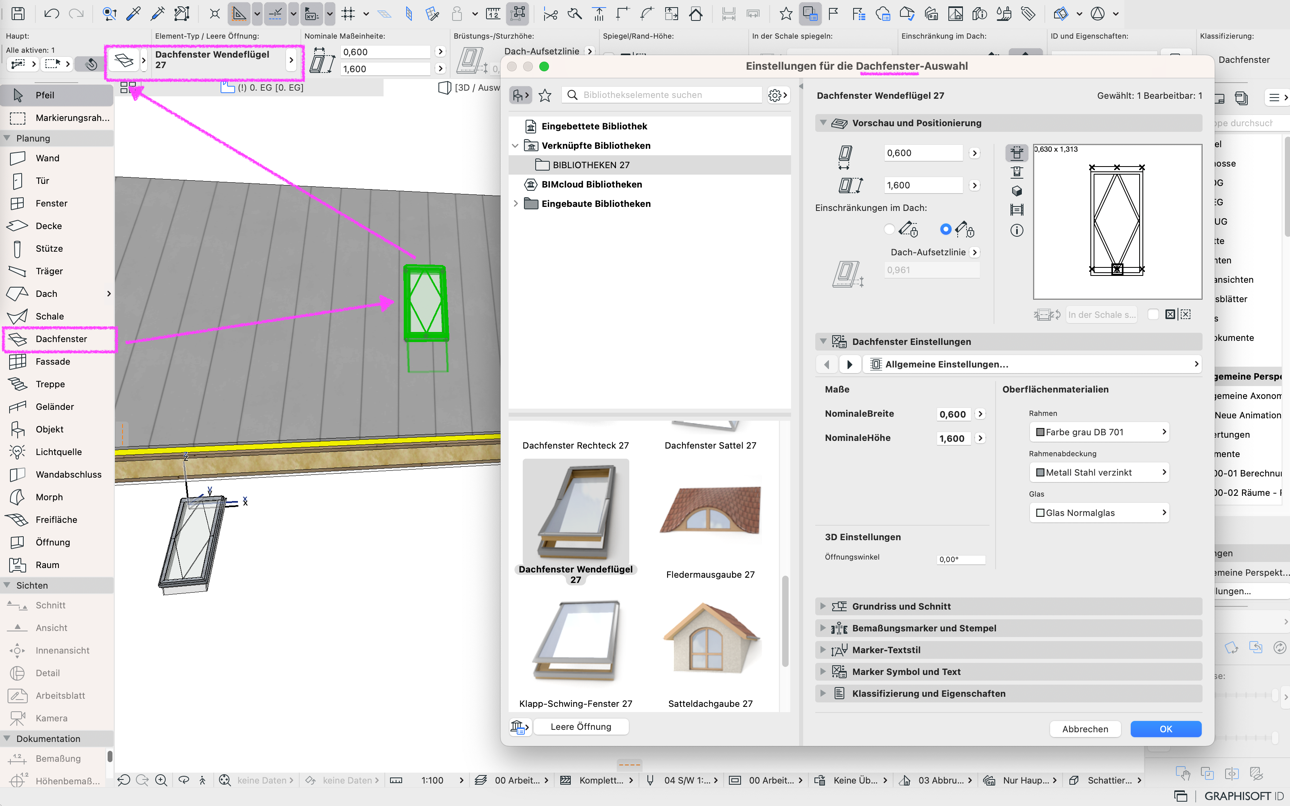Collapse Vorschau und Positionierung panel

pyautogui.click(x=823, y=123)
